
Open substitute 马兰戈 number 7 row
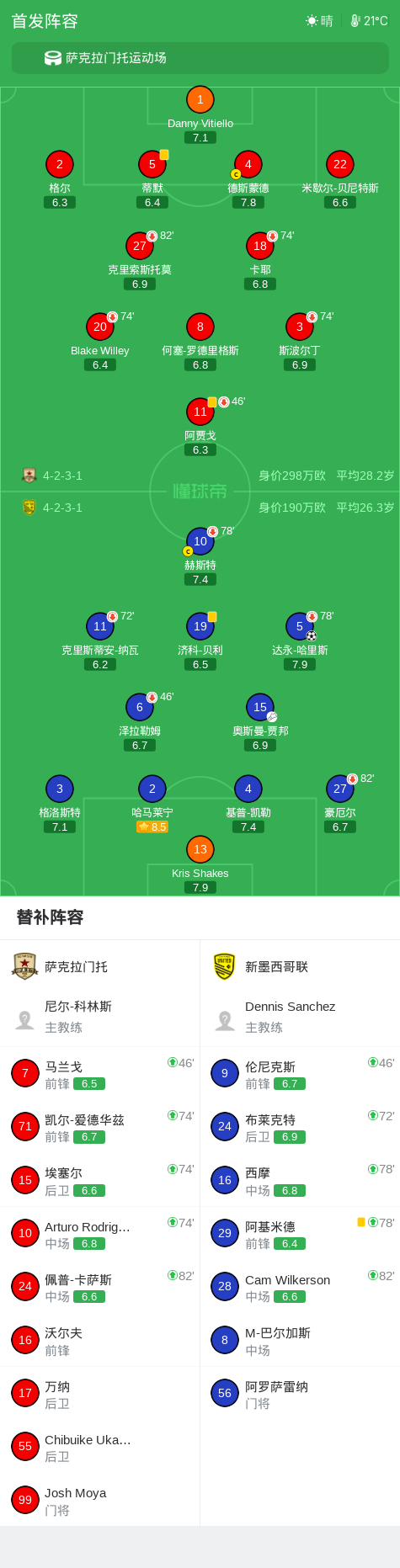(x=100, y=1074)
